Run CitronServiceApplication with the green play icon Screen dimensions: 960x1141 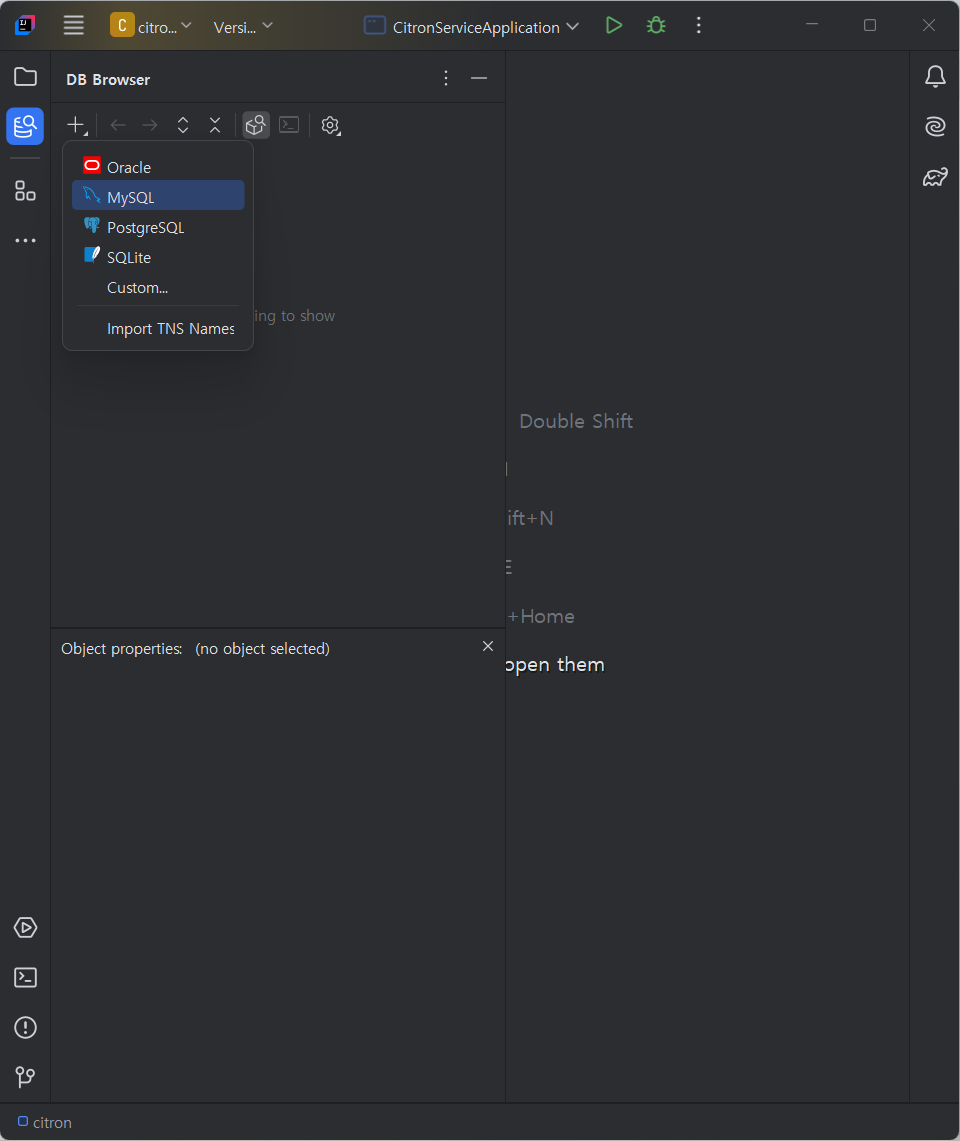(x=614, y=25)
